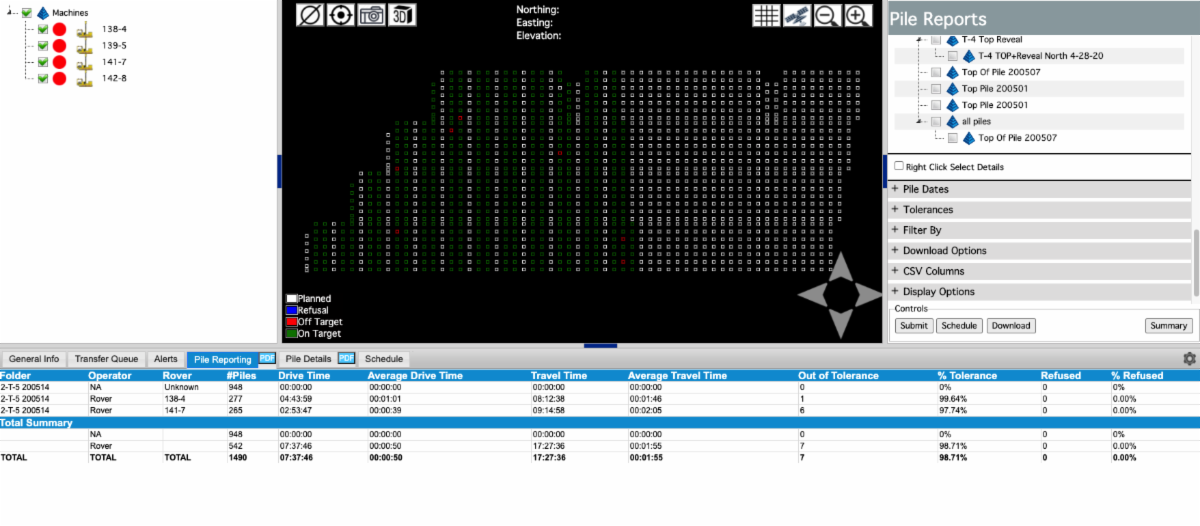Take a map snapshot with camera icon

coord(372,15)
